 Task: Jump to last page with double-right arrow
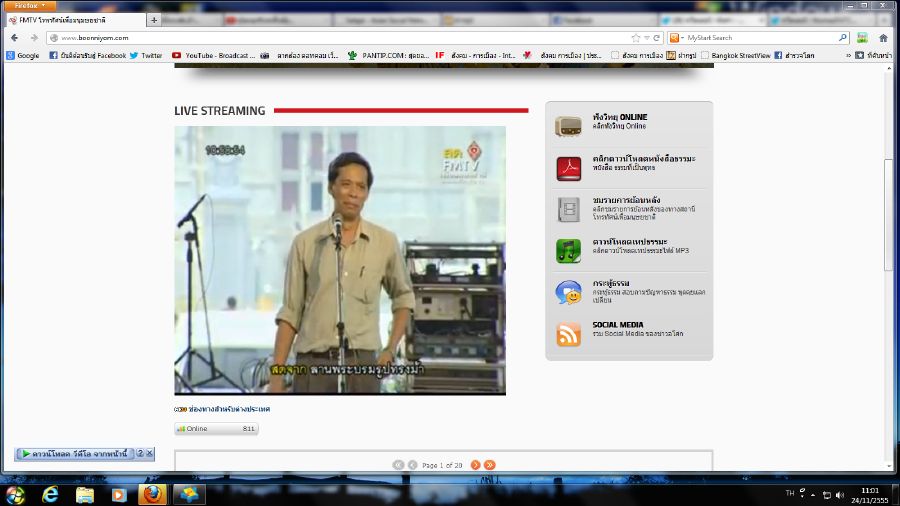(x=489, y=465)
